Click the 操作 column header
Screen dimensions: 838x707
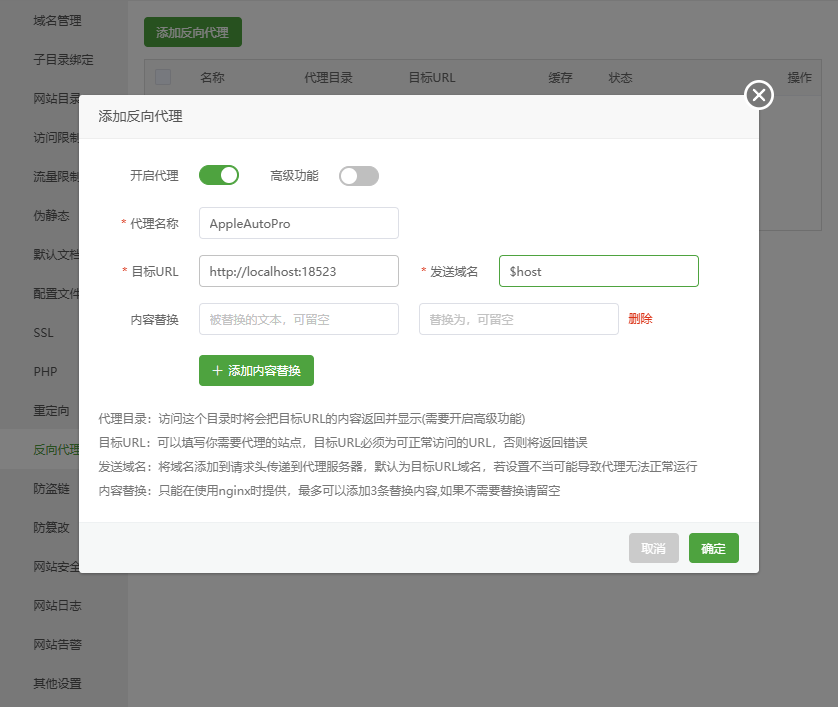point(800,78)
